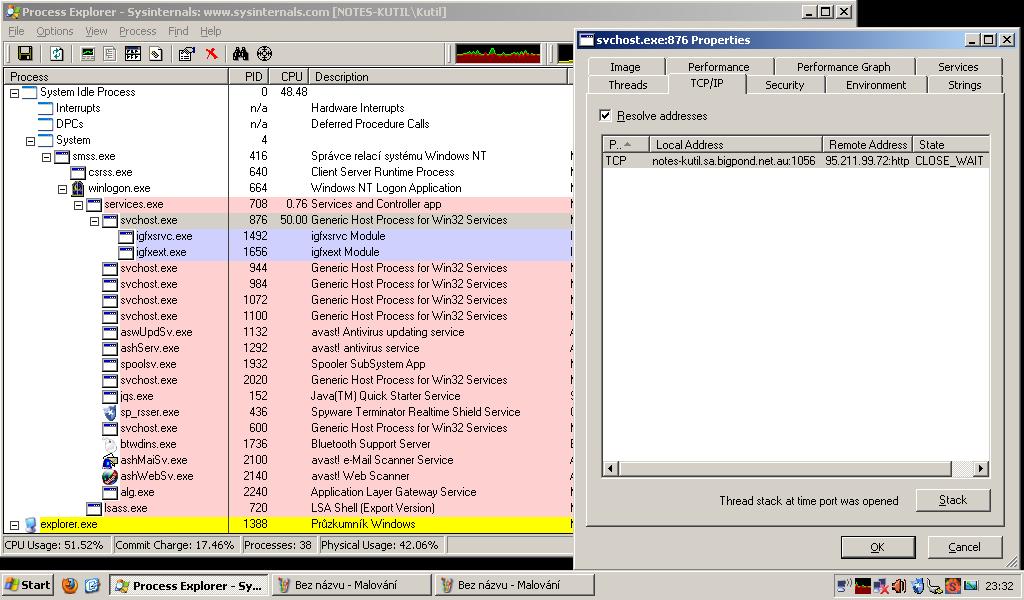Image resolution: width=1024 pixels, height=600 pixels.
Task: Click the Stack button
Action: [952, 500]
